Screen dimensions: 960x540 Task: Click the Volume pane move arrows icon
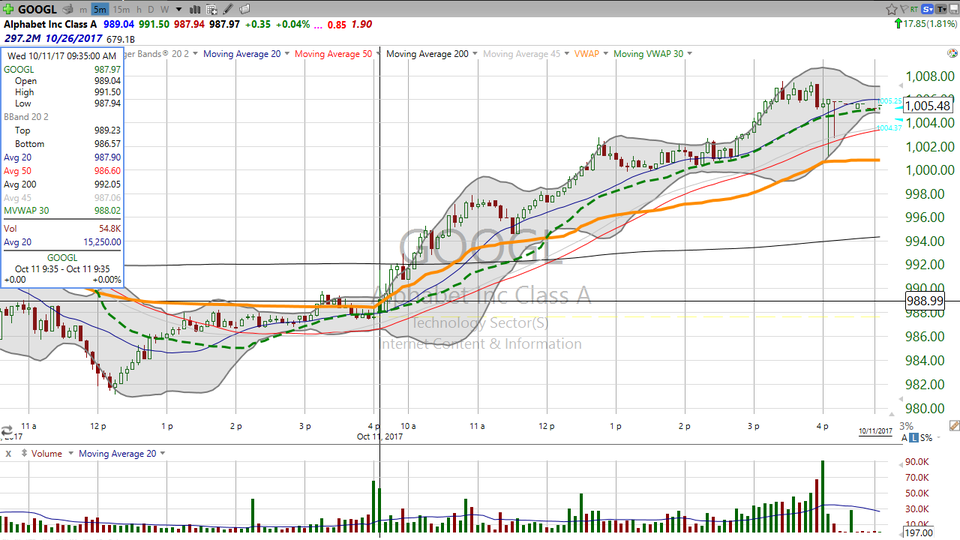coord(24,454)
